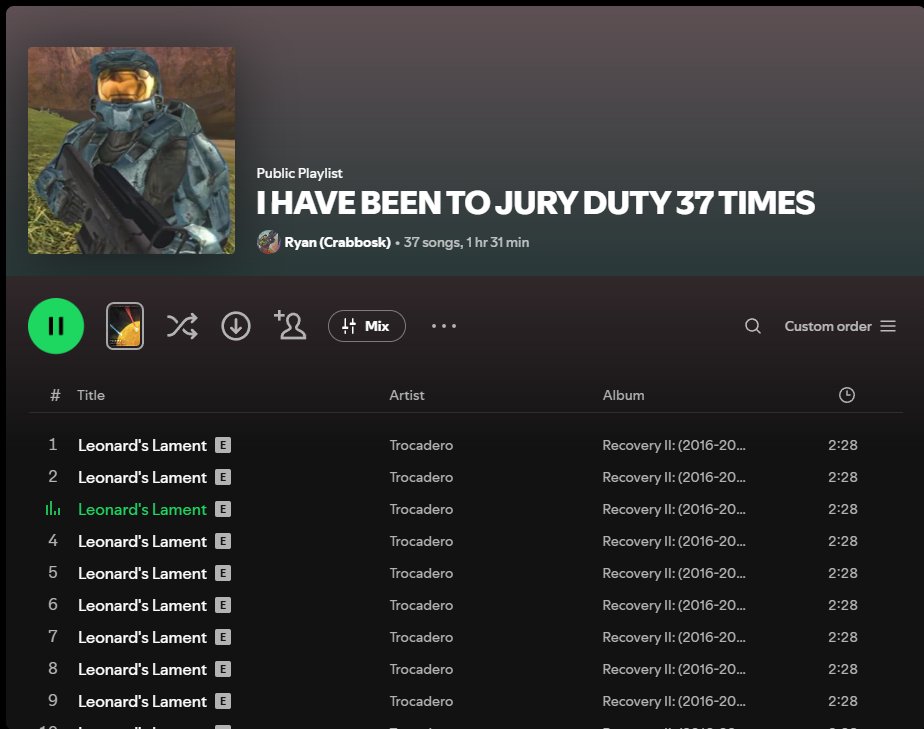
Task: Open the album preview thumbnail beside pause
Action: [125, 326]
